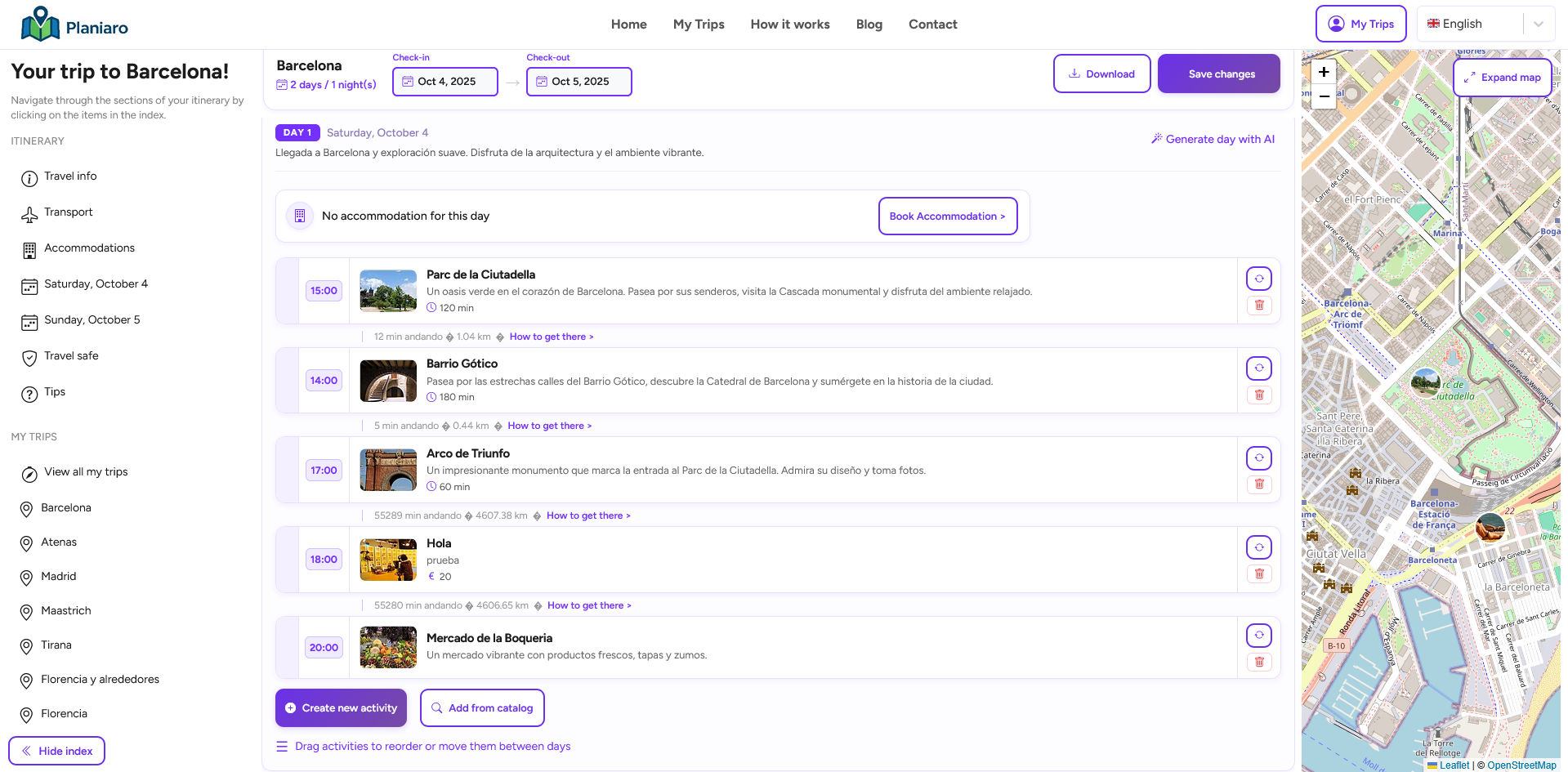Screen dimensions: 1568x772
Task: Open Check-out date picker Oct 5, 2025
Action: (579, 82)
